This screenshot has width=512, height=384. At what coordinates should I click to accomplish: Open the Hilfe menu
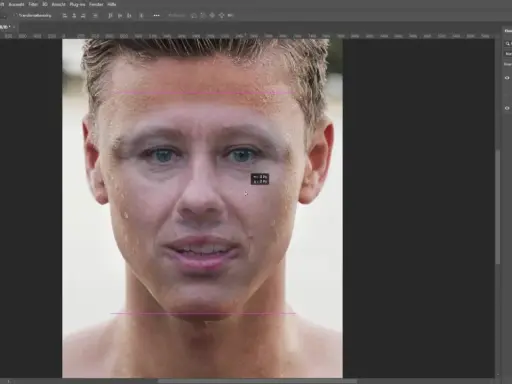112,5
